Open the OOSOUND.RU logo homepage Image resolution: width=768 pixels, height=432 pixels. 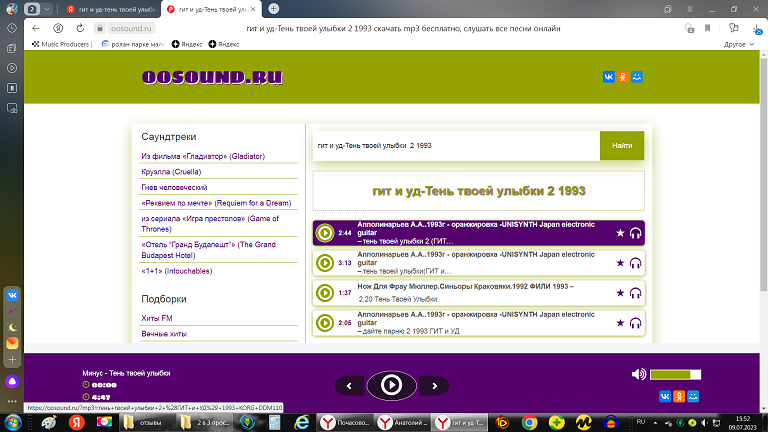(212, 77)
